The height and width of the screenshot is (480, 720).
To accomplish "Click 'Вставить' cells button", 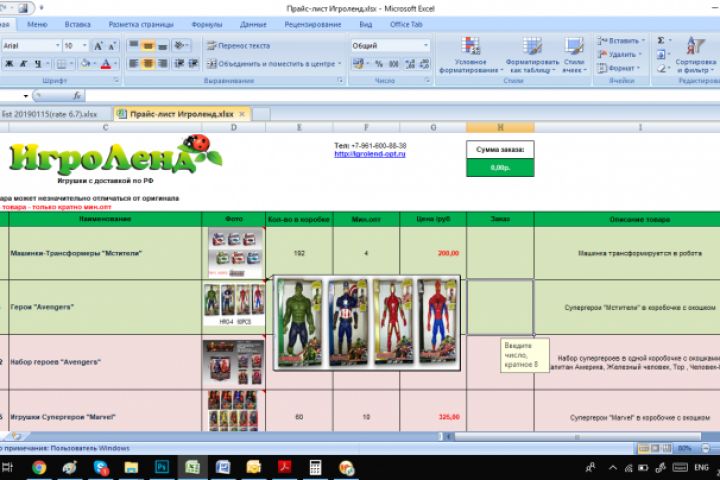I will tap(620, 41).
